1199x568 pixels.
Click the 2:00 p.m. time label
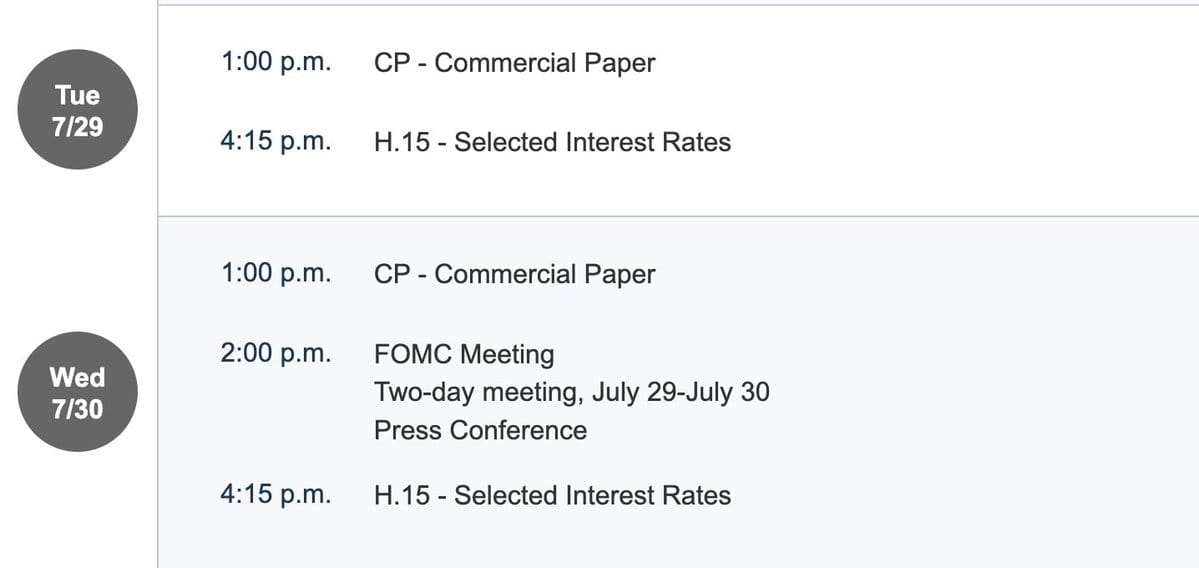point(276,354)
